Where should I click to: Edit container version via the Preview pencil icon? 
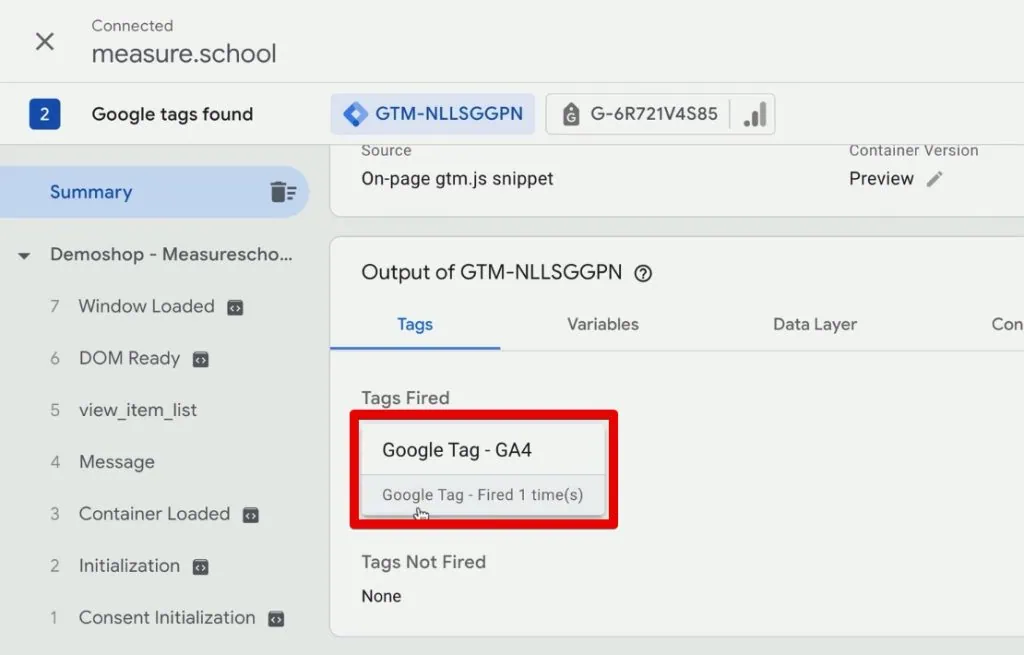pos(935,178)
